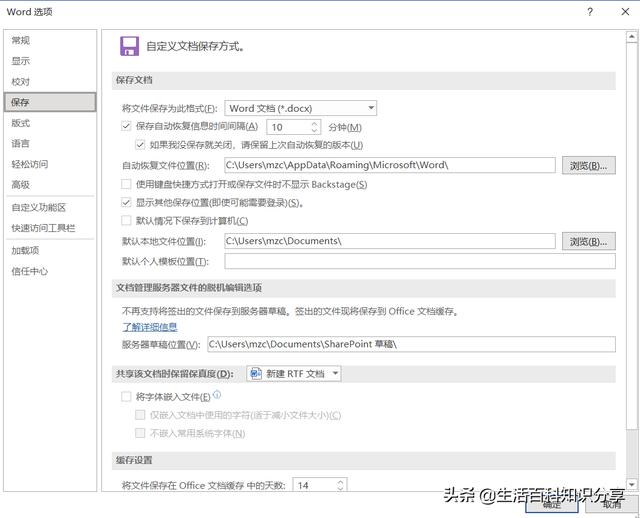Click the info icon beside 将字体嵌入文件
The width and height of the screenshot is (640, 518).
click(217, 394)
